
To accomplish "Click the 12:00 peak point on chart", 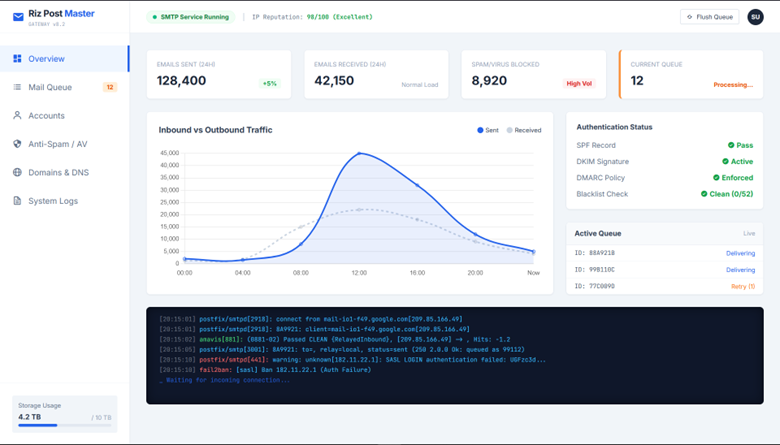I will coord(359,154).
